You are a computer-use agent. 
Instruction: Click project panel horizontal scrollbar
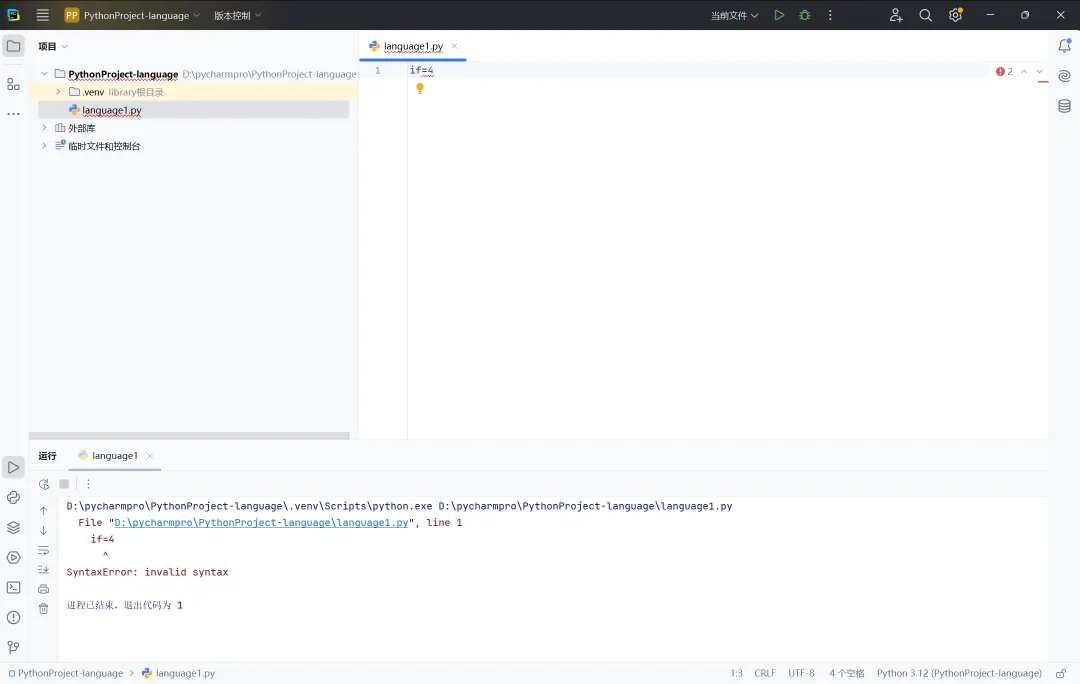click(189, 435)
